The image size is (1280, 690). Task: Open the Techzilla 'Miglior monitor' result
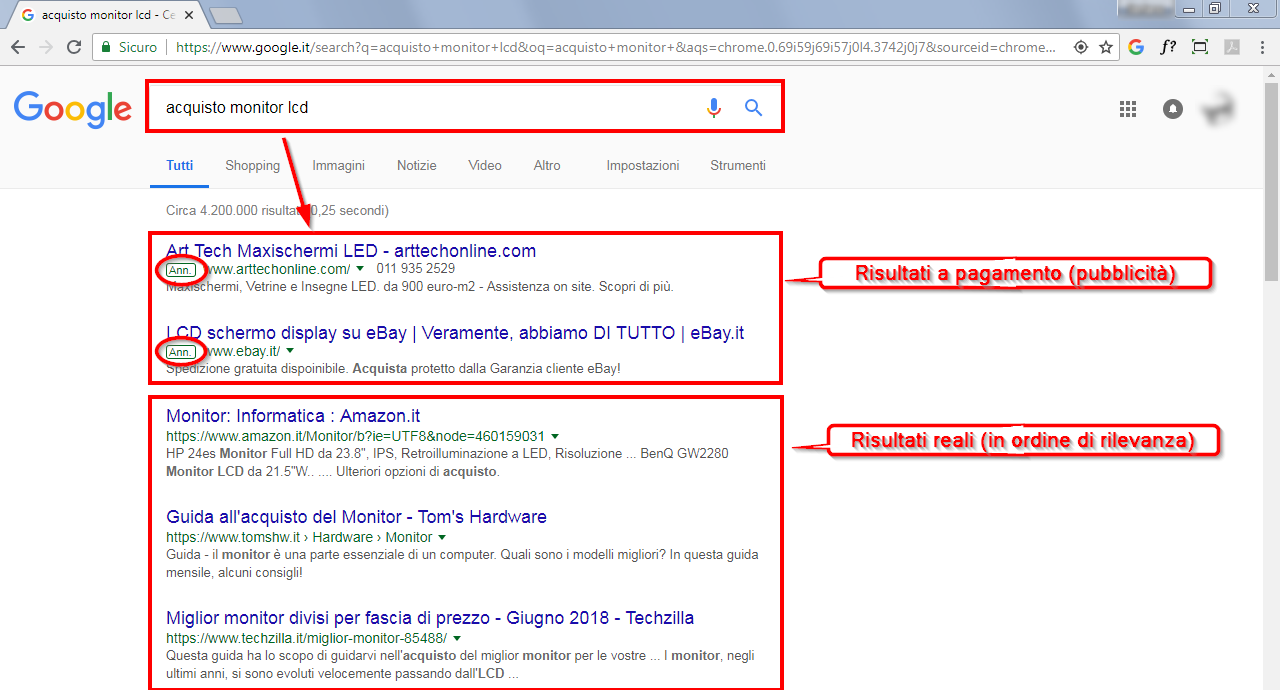430,618
